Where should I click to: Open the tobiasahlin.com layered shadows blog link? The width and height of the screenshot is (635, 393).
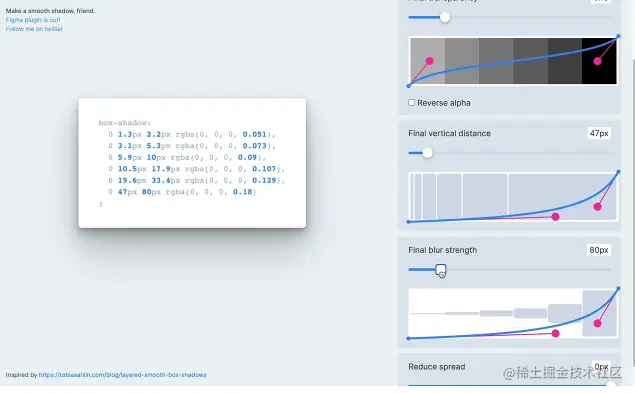(x=122, y=375)
